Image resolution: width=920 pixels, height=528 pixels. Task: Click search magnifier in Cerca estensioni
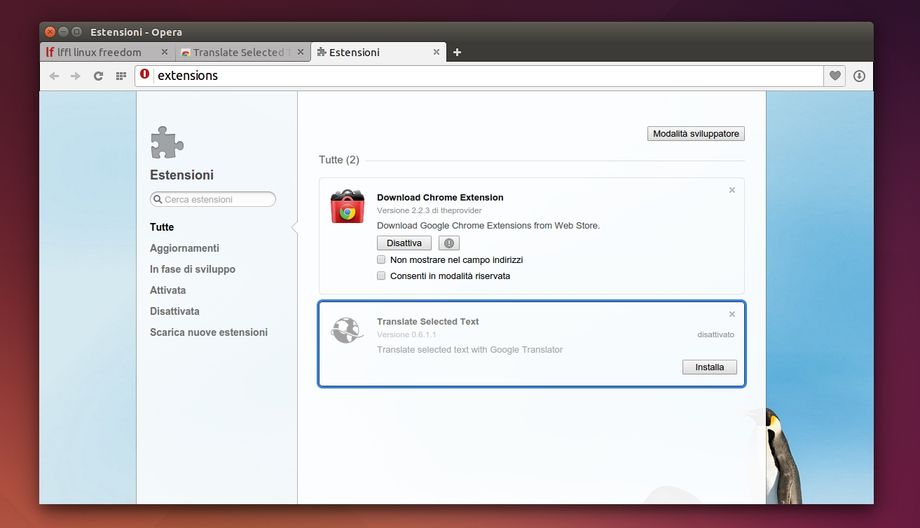[x=157, y=199]
